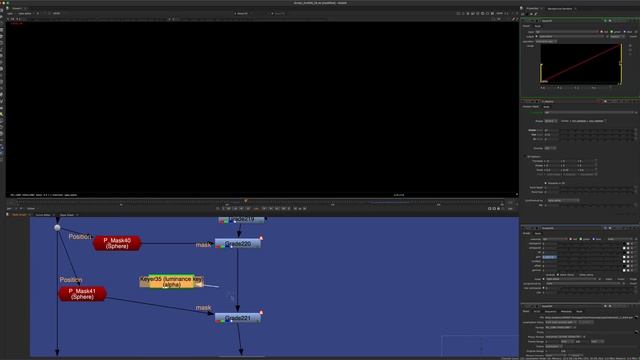Image resolution: width=640 pixels, height=360 pixels.
Task: Toggle blue channel checkbox in Grade panel
Action: pyautogui.click(x=593, y=239)
